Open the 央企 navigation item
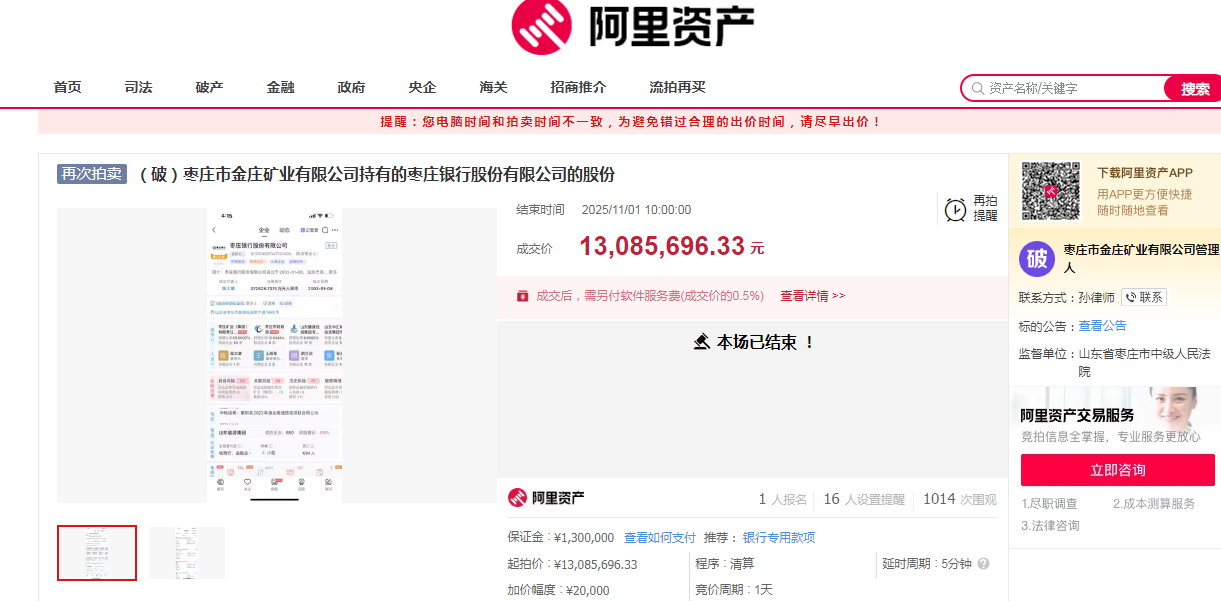Screen dimensions: 1221x601 pyautogui.click(x=423, y=87)
